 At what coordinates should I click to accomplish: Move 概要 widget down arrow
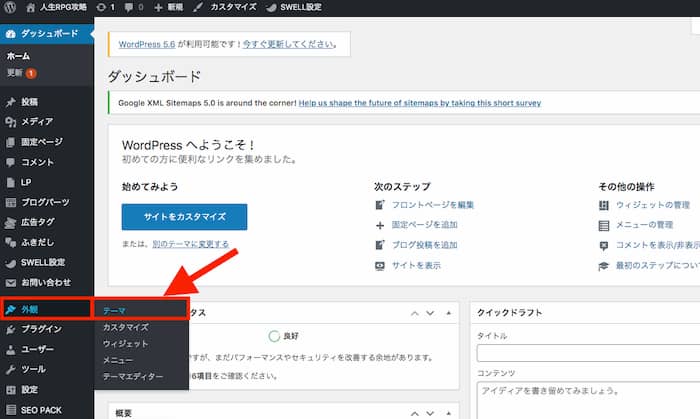click(430, 413)
